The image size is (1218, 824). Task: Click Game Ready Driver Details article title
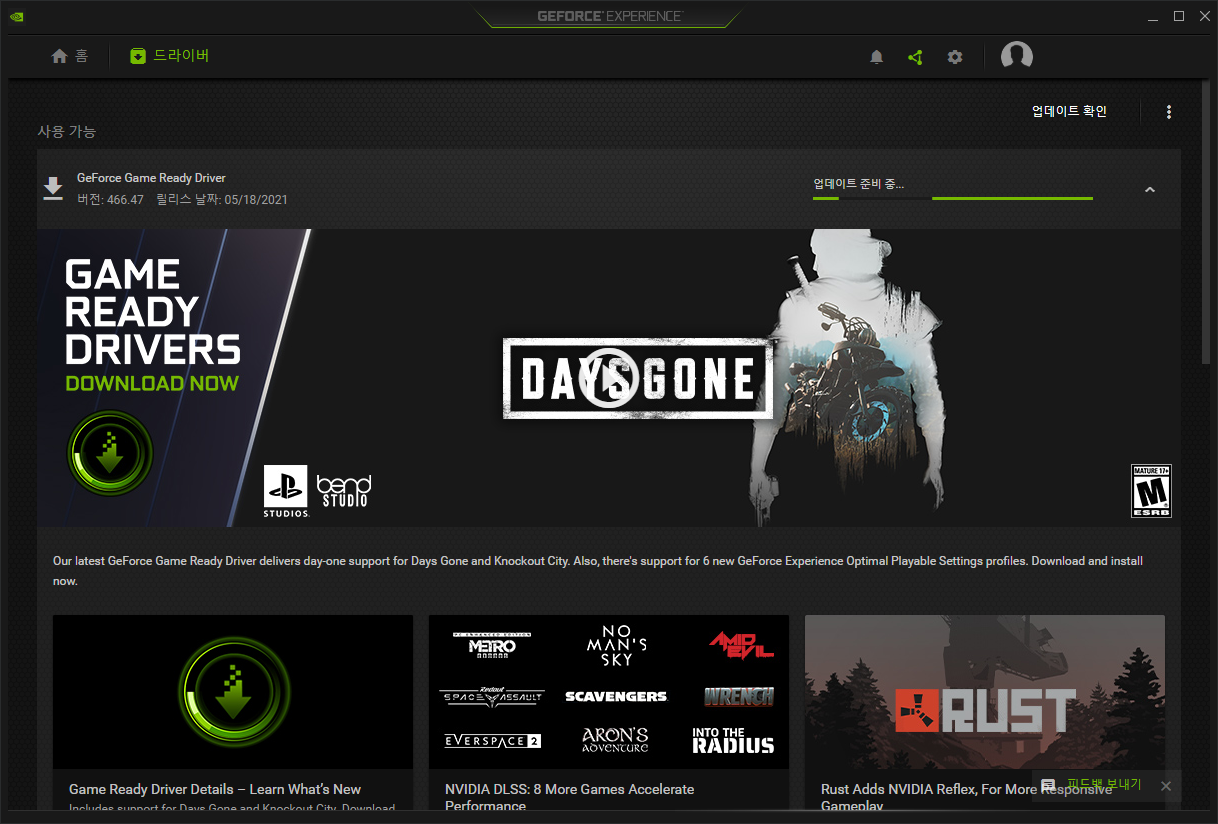215,789
